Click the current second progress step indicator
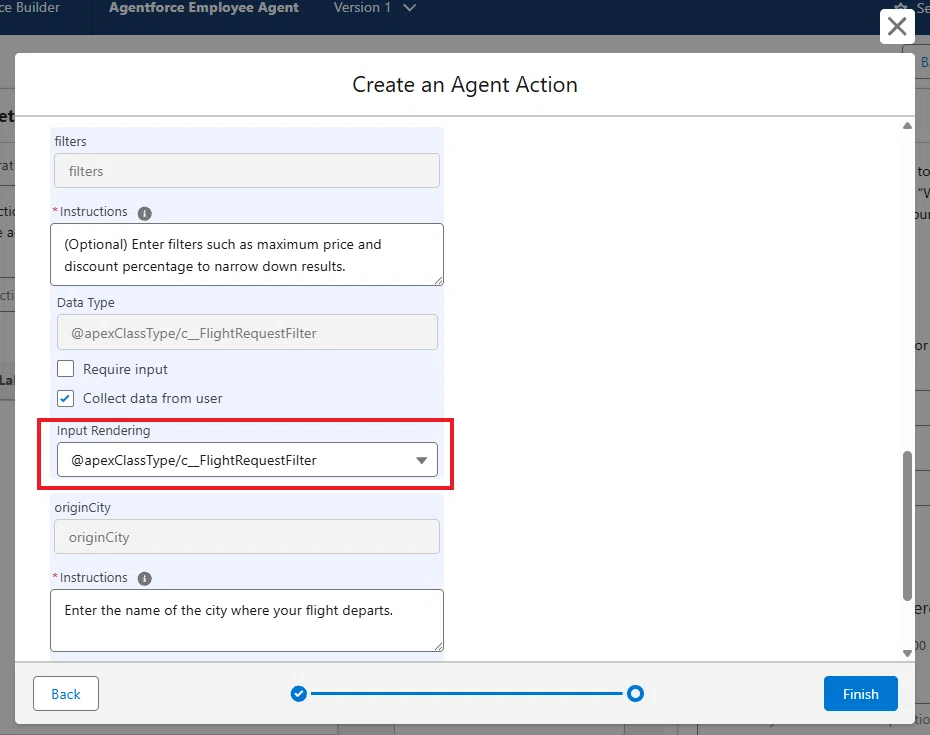 (x=635, y=693)
